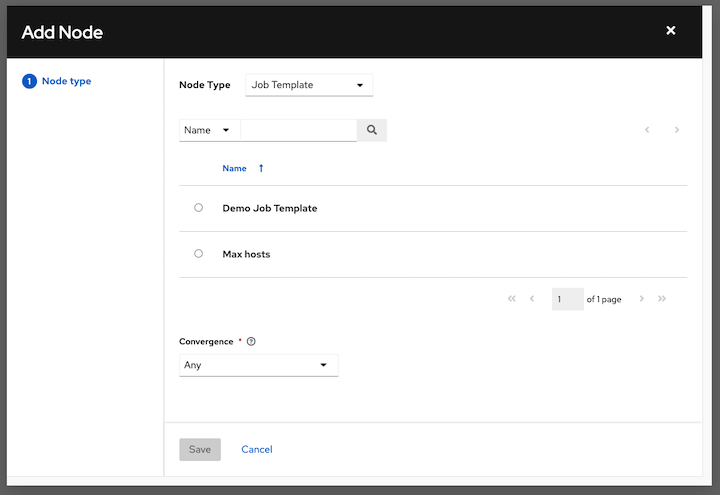Close the Add Node dialog with X
This screenshot has width=720, height=495.
tap(671, 31)
